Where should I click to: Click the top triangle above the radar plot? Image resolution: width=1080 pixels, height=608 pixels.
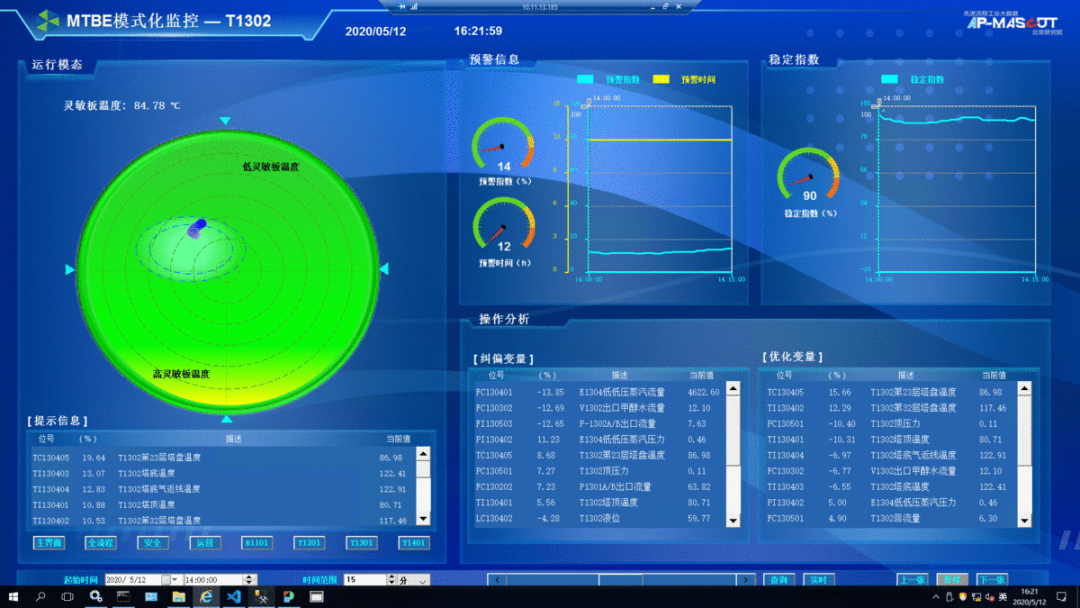226,120
